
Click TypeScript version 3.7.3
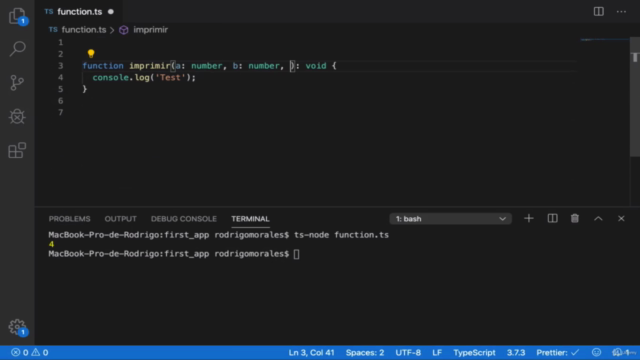click(x=516, y=352)
